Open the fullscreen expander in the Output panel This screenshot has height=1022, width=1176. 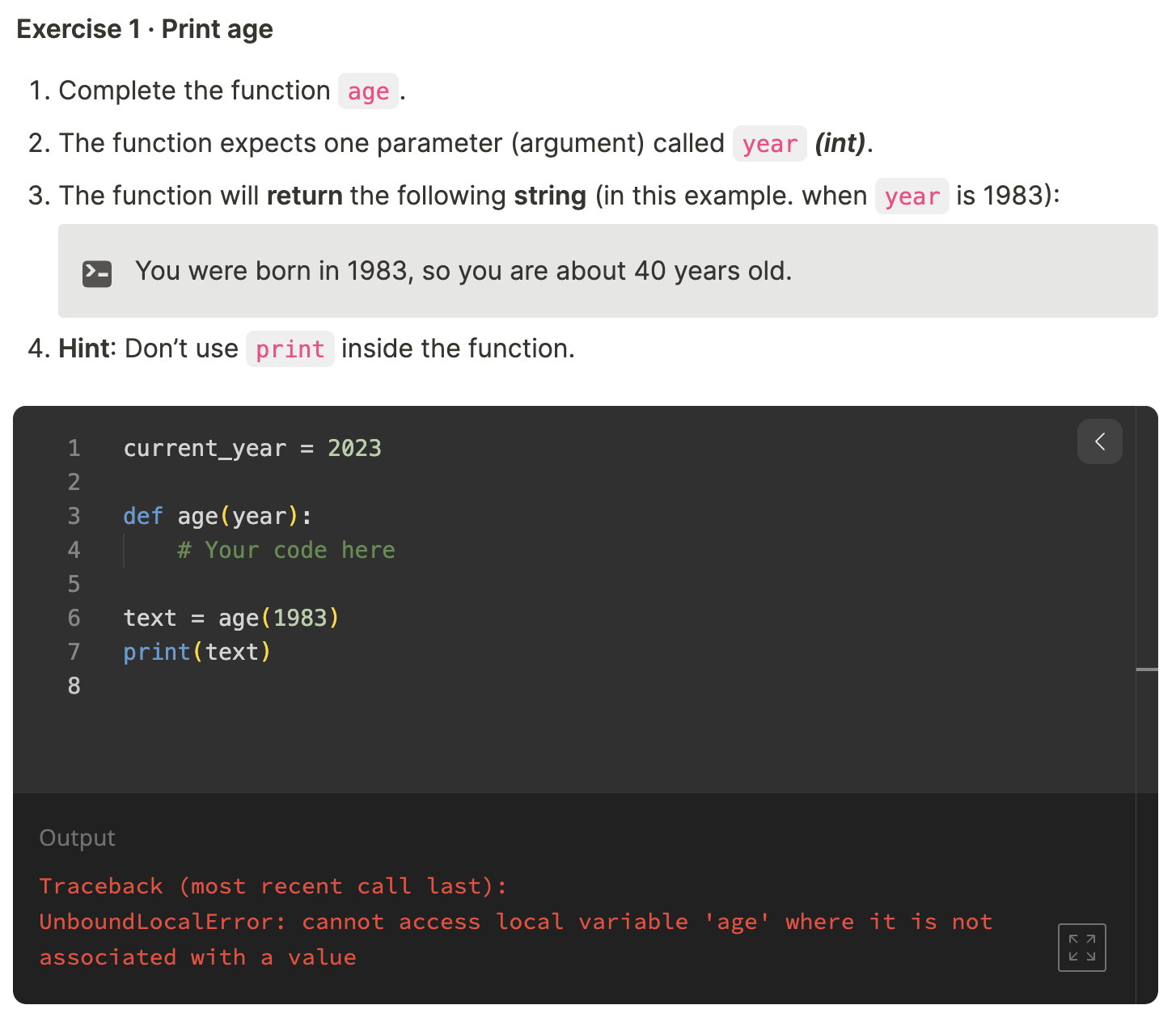(x=1081, y=948)
